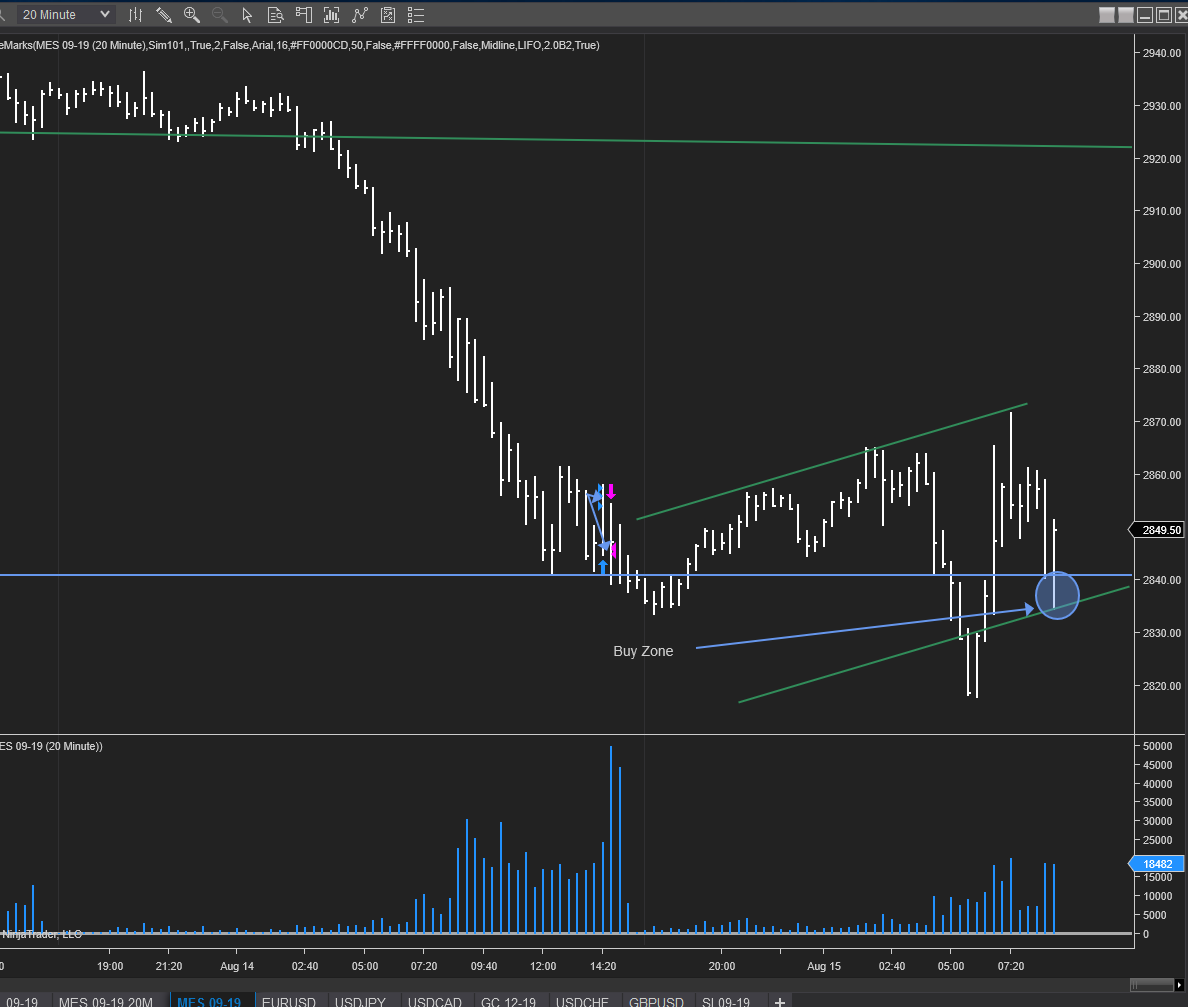Switch to the GBPUSD tab
Screen dimensions: 1188x1007
656,1000
